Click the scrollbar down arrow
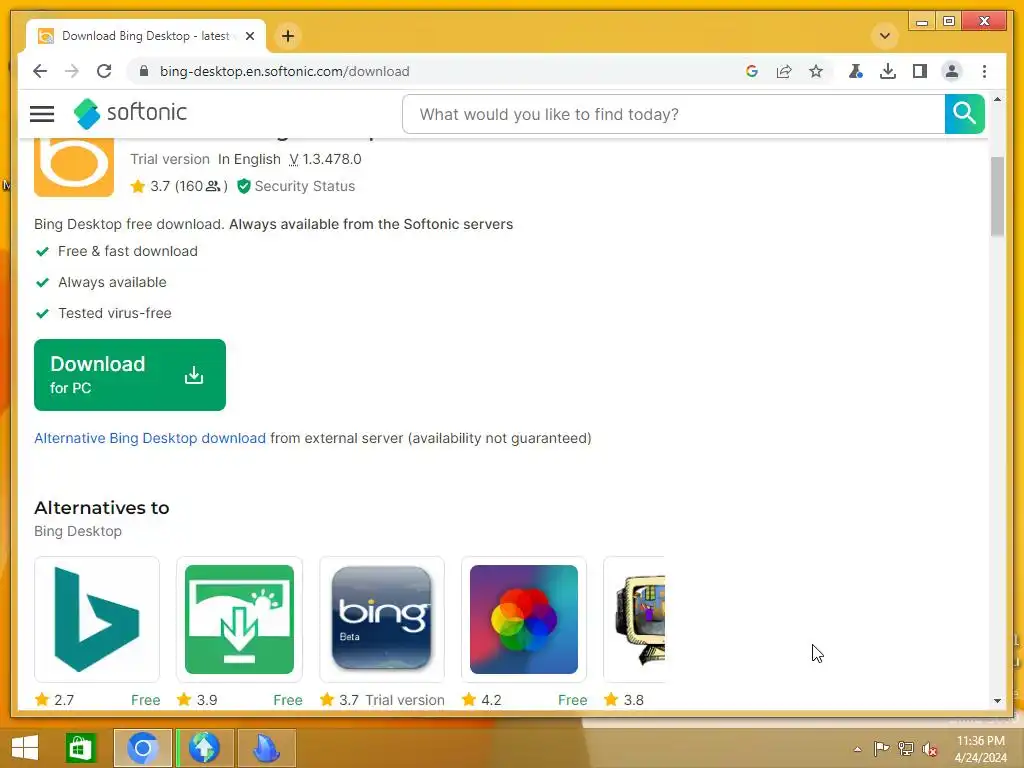The image size is (1024, 768). click(997, 701)
